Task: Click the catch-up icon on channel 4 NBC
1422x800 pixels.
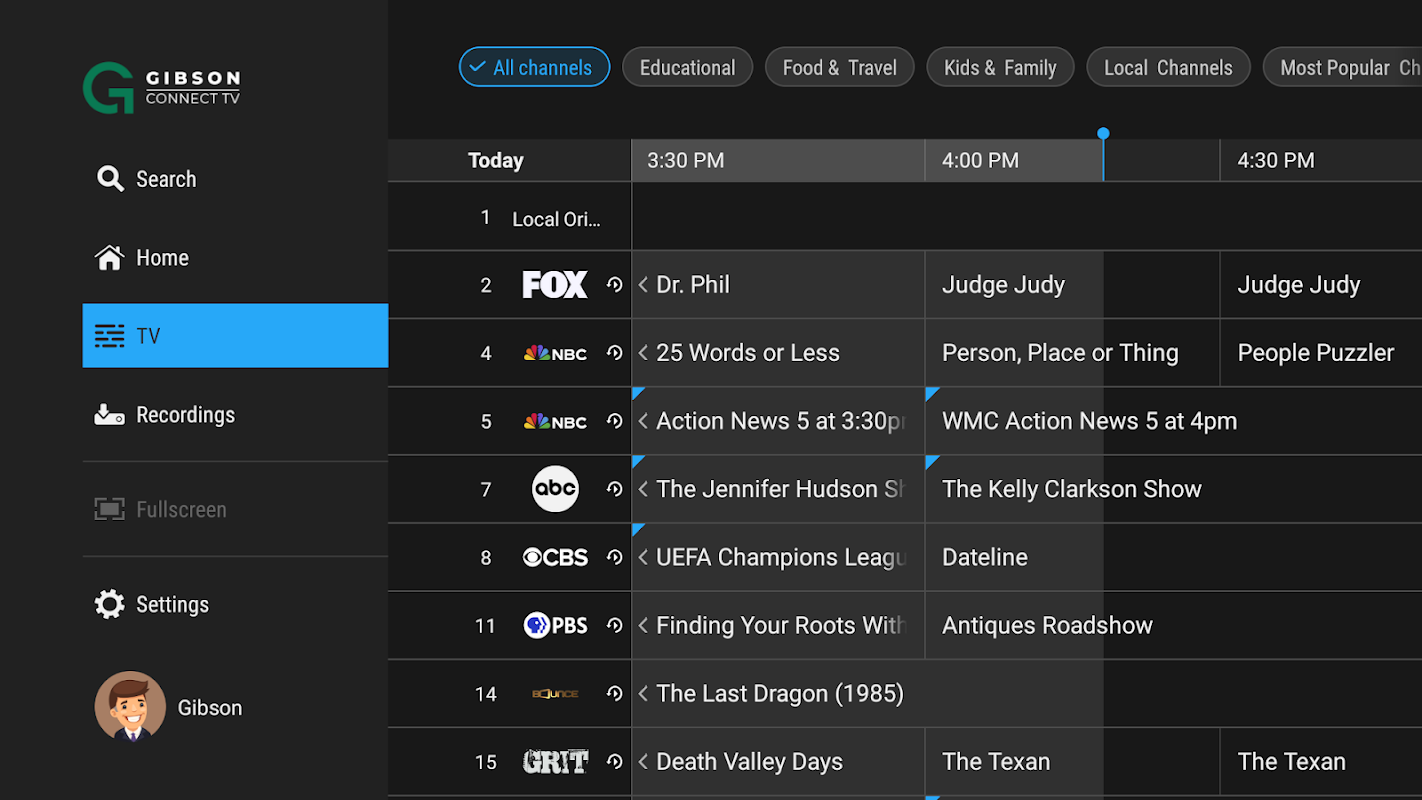Action: click(614, 353)
